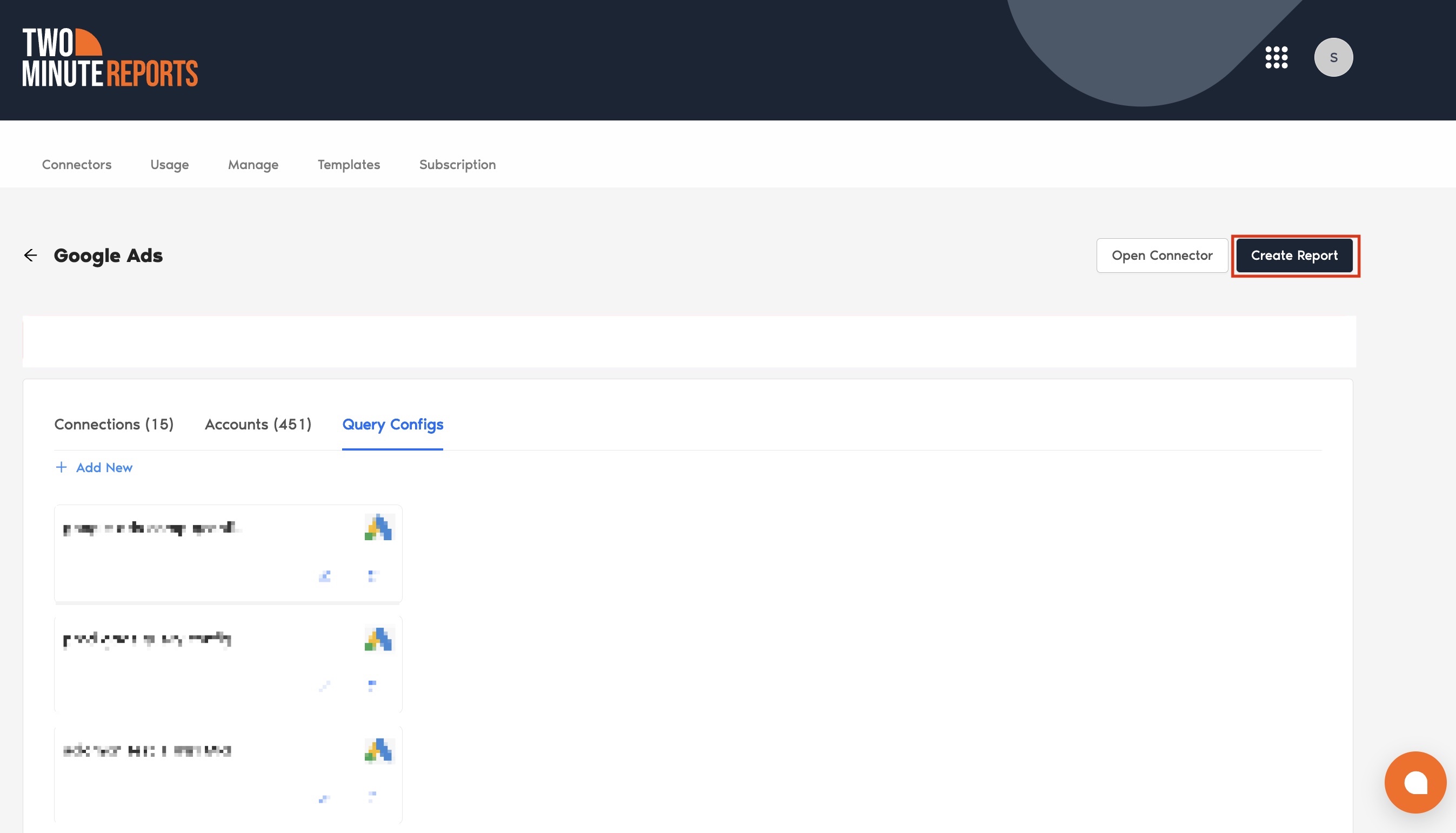Click Google Ads icon on third query config card
Viewport: 1456px width, 833px height.
[379, 750]
